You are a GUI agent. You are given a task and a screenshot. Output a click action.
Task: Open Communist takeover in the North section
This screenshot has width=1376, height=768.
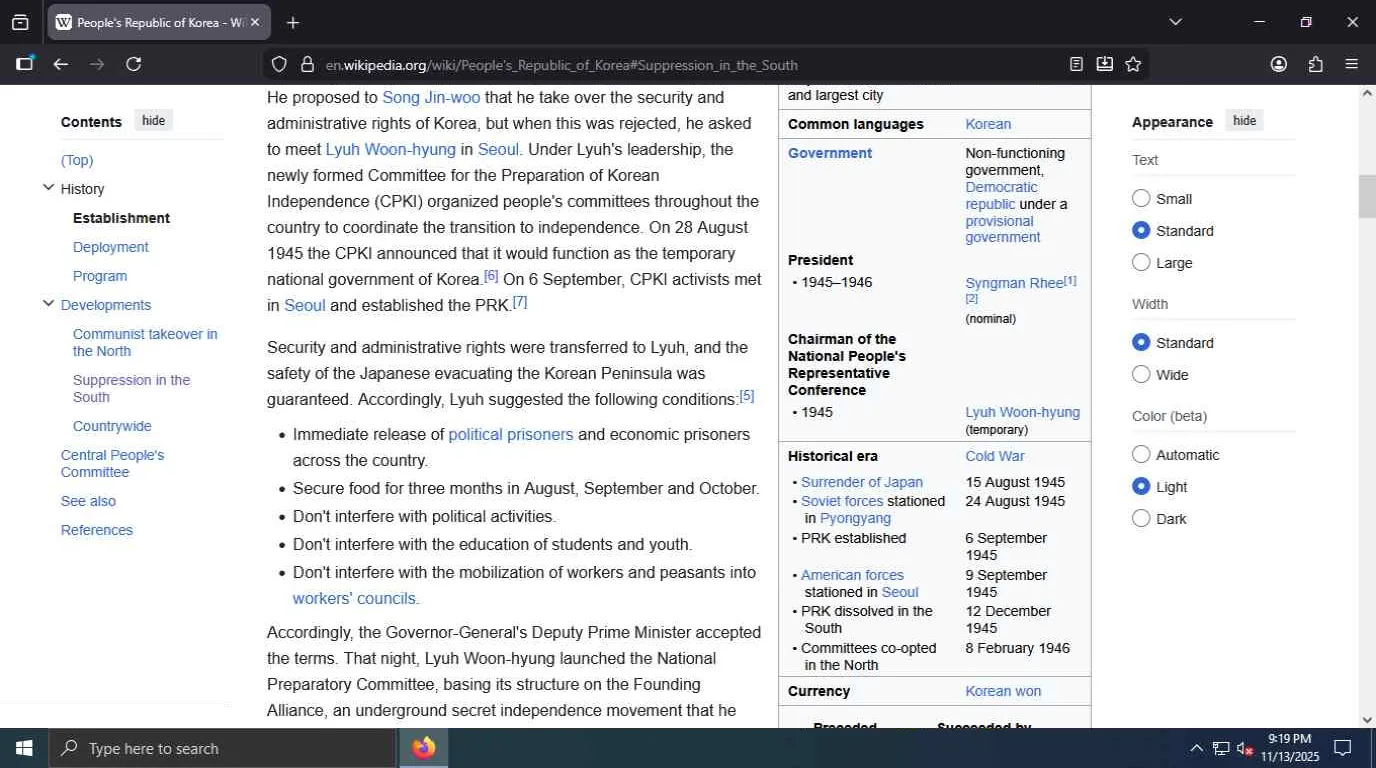(145, 342)
